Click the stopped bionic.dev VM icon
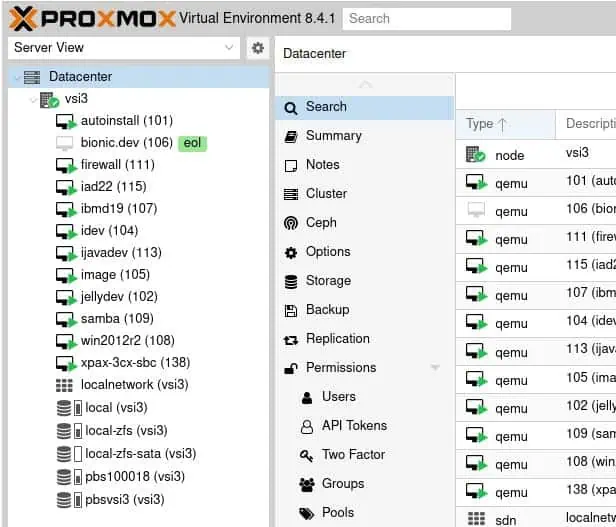This screenshot has width=616, height=527. tap(66, 143)
